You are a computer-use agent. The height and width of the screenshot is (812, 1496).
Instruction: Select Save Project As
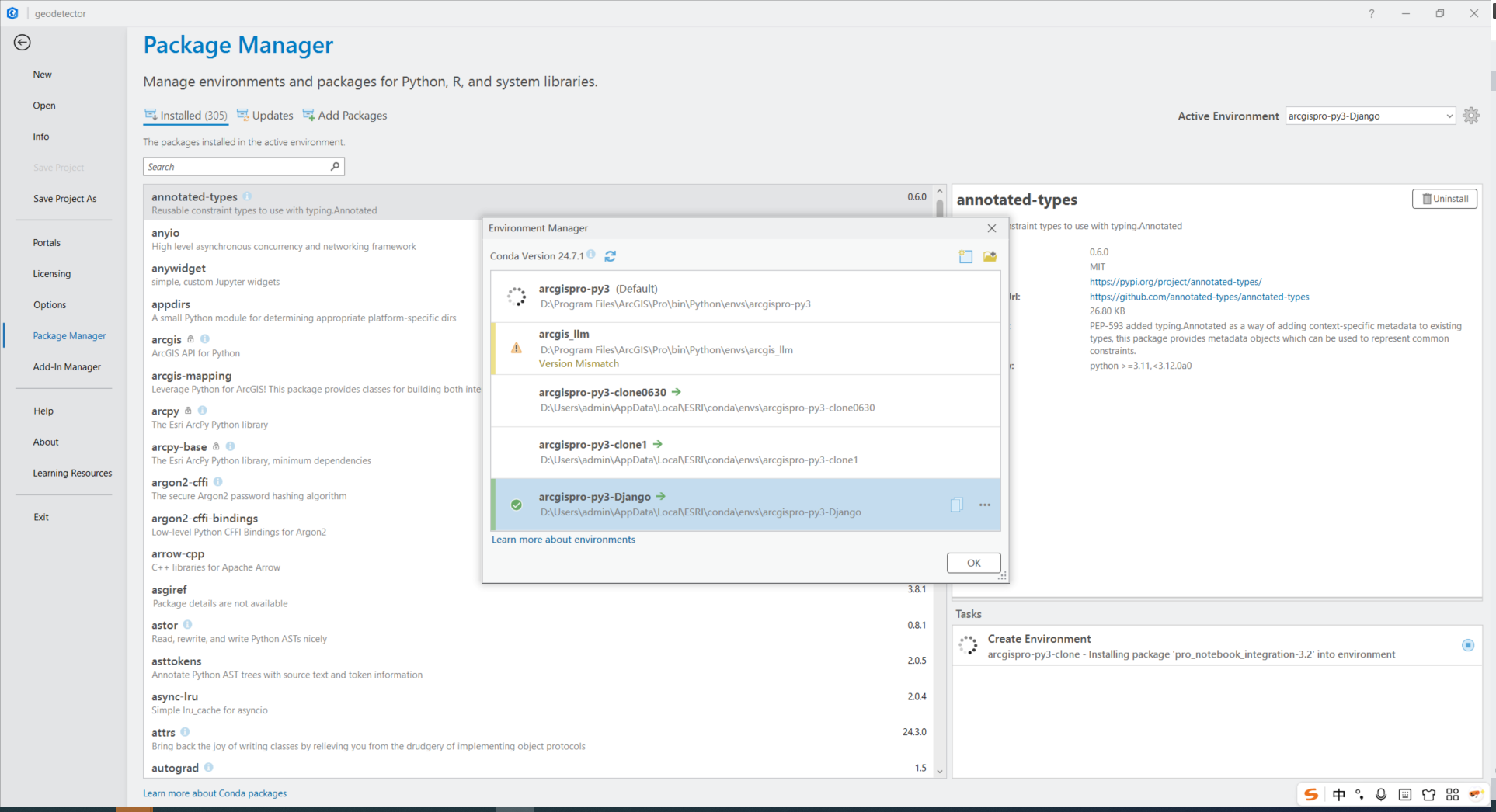[x=65, y=199]
